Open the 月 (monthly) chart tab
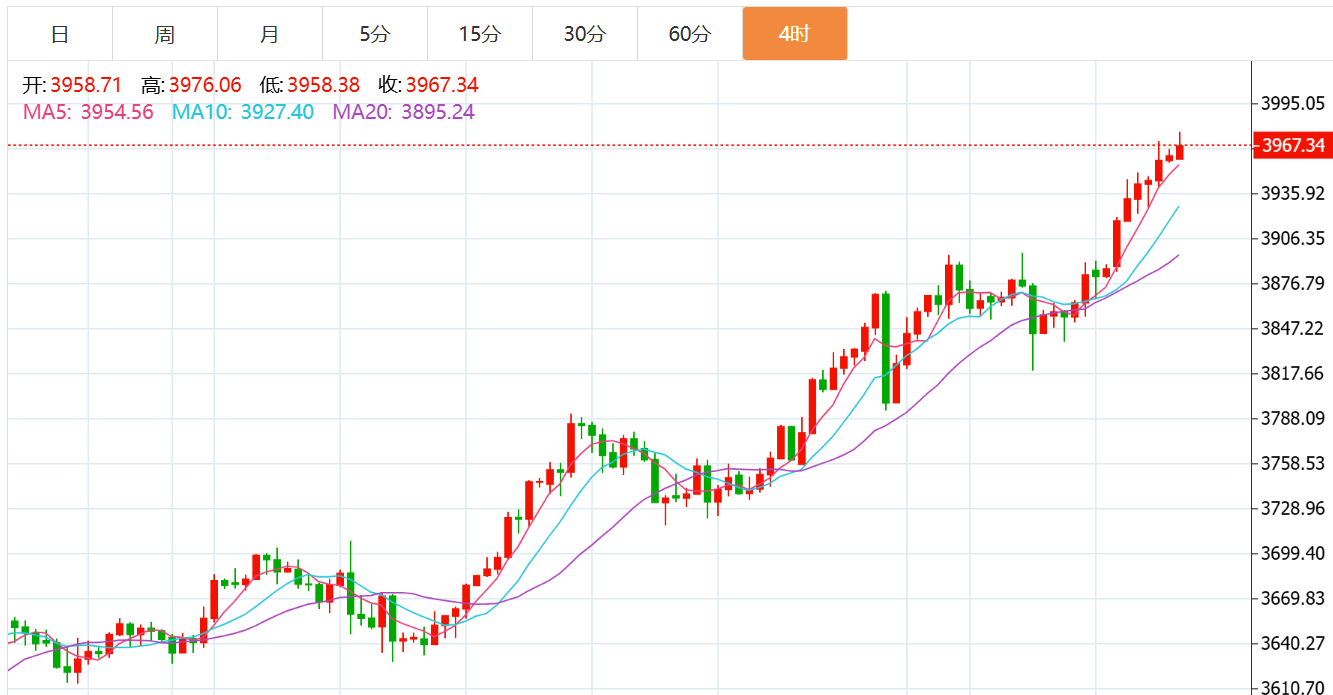 tap(270, 34)
